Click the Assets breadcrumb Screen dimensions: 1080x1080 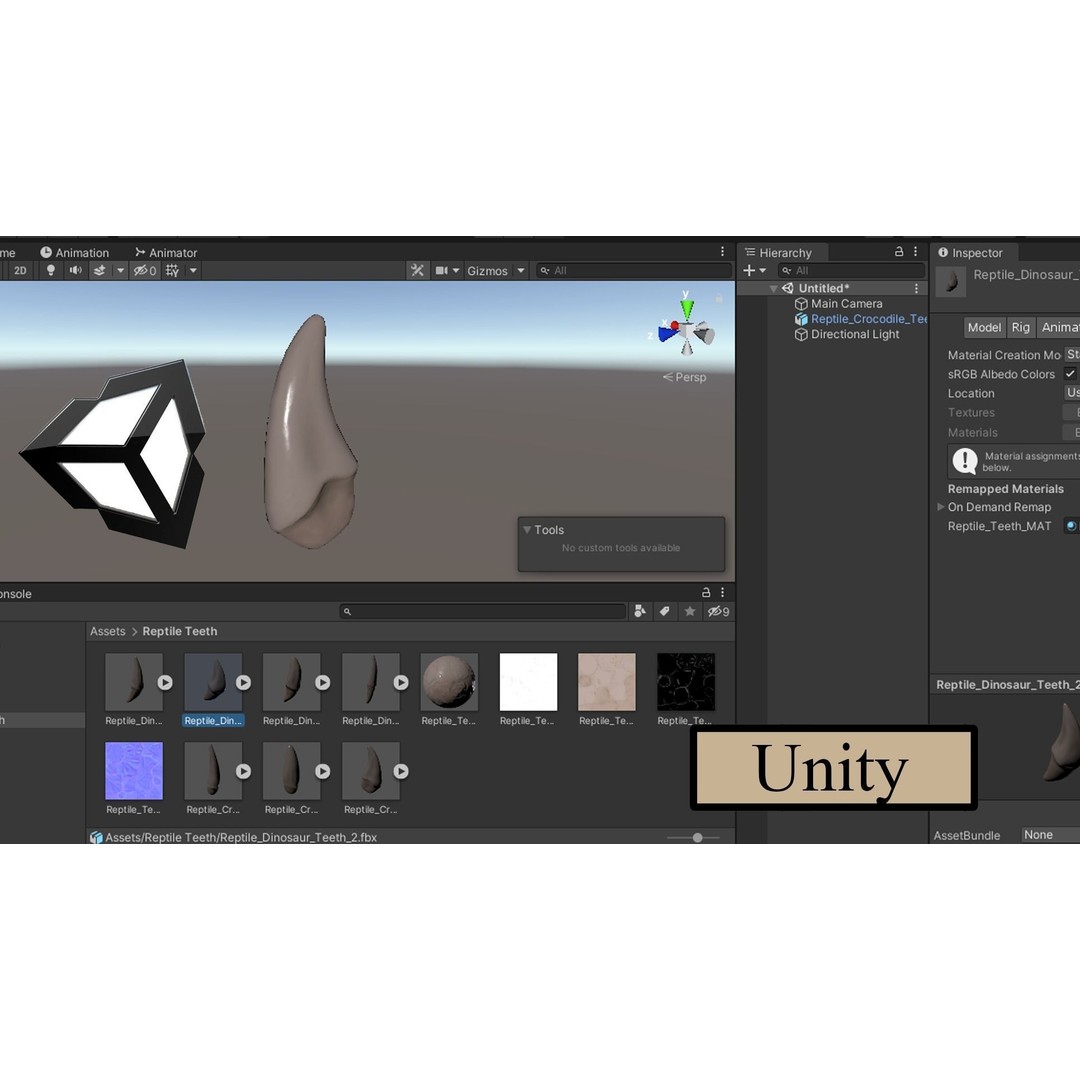tap(108, 631)
